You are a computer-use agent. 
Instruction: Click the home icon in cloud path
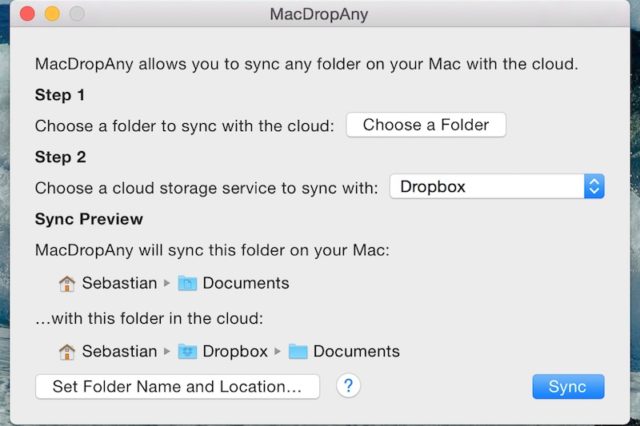[67, 351]
